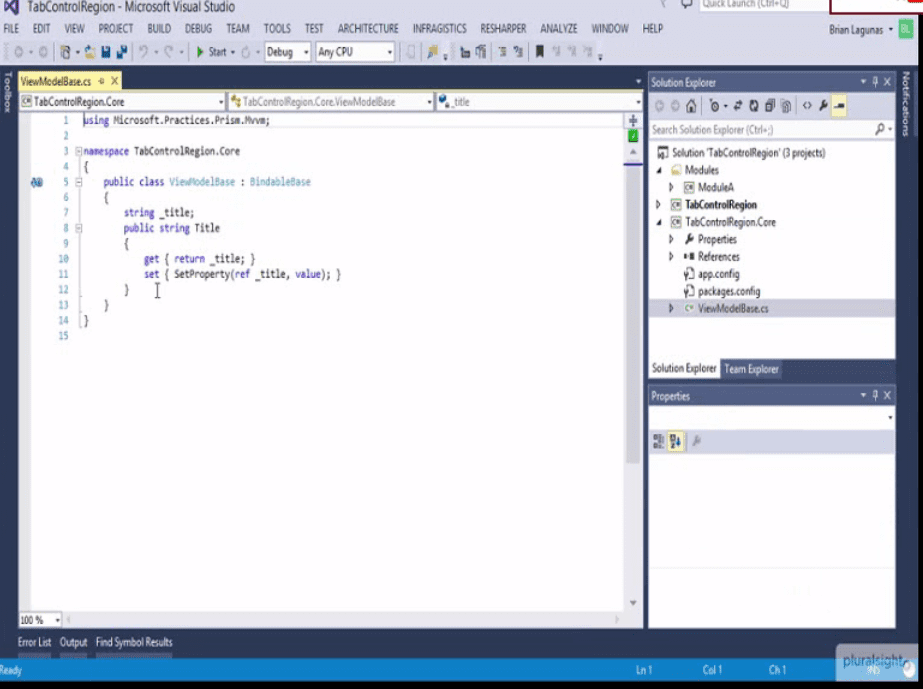Click the Save floppy disk toolbar icon
Viewport: 923px width, 689px height.
click(106, 52)
